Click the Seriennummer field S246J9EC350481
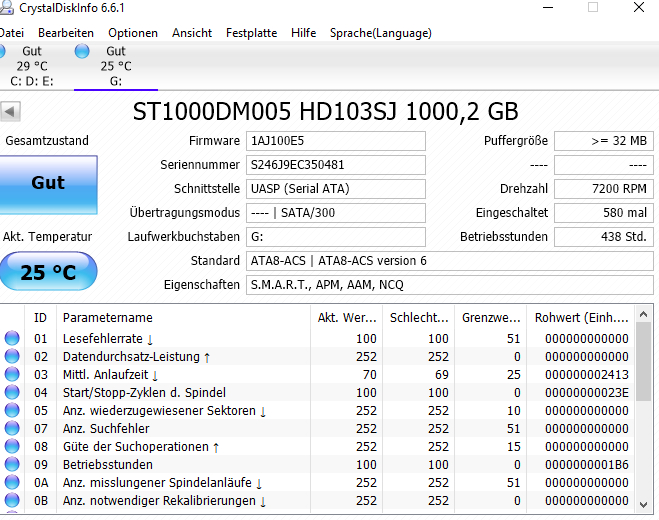This screenshot has height=520, width=659. coord(335,165)
